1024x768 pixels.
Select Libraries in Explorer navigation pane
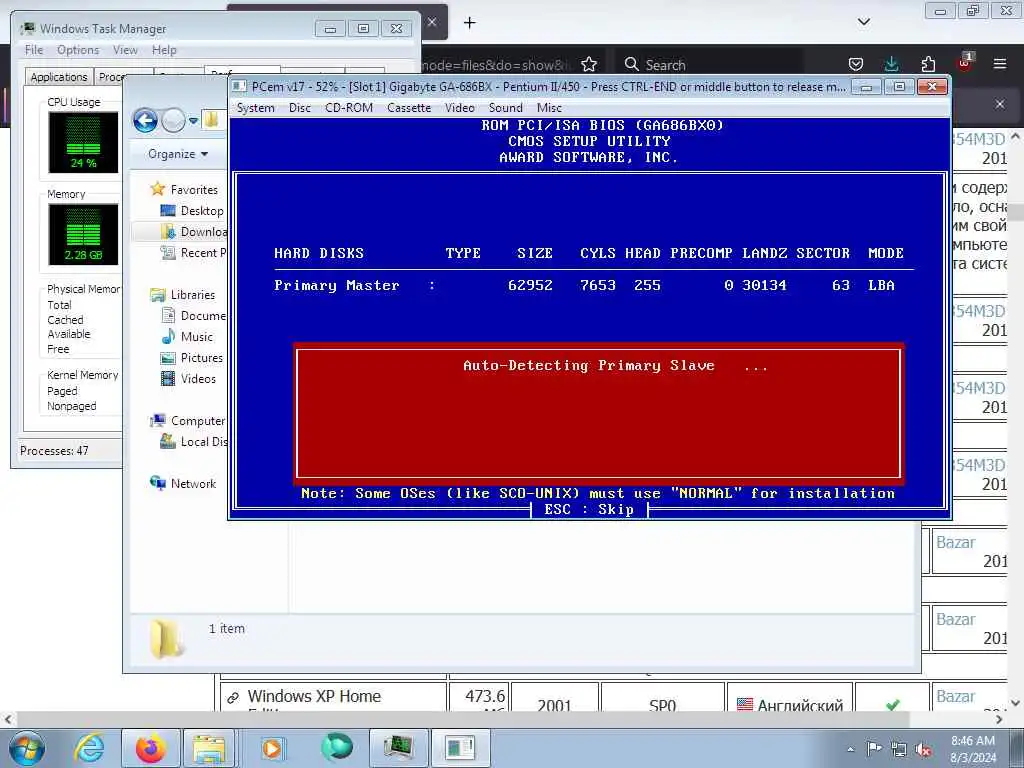[193, 295]
